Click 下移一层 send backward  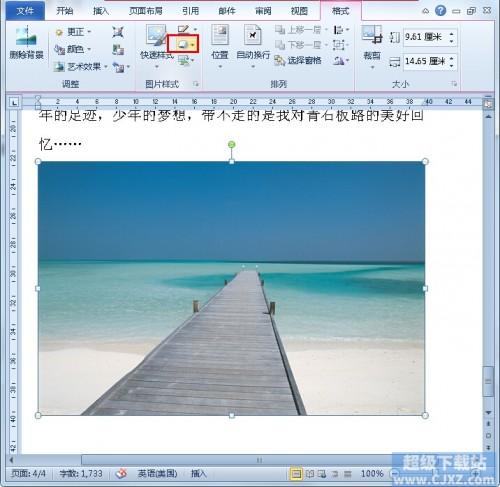tap(298, 45)
